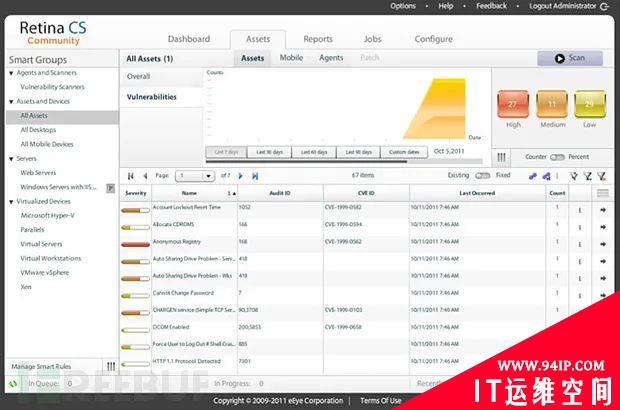Click the Last 30 days button
This screenshot has width=620, height=410.
(x=269, y=152)
